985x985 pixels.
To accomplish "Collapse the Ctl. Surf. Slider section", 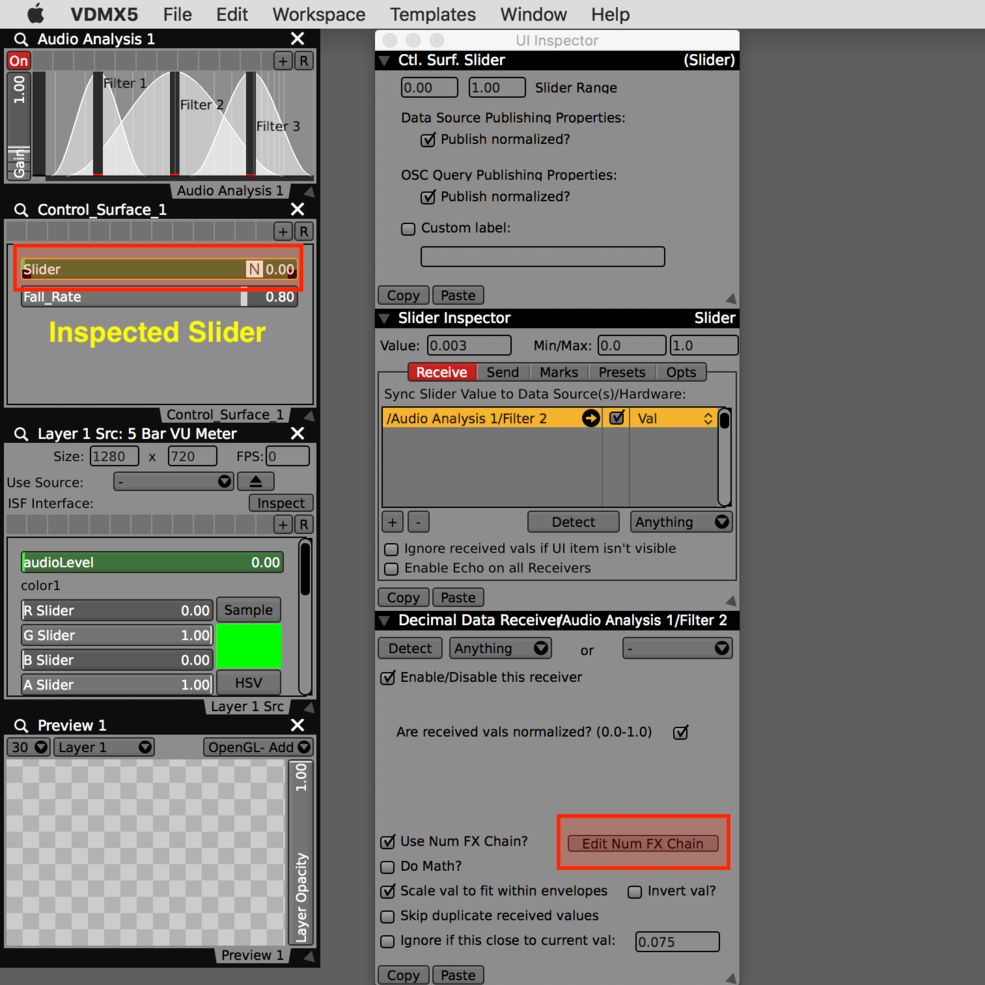I will [x=384, y=60].
